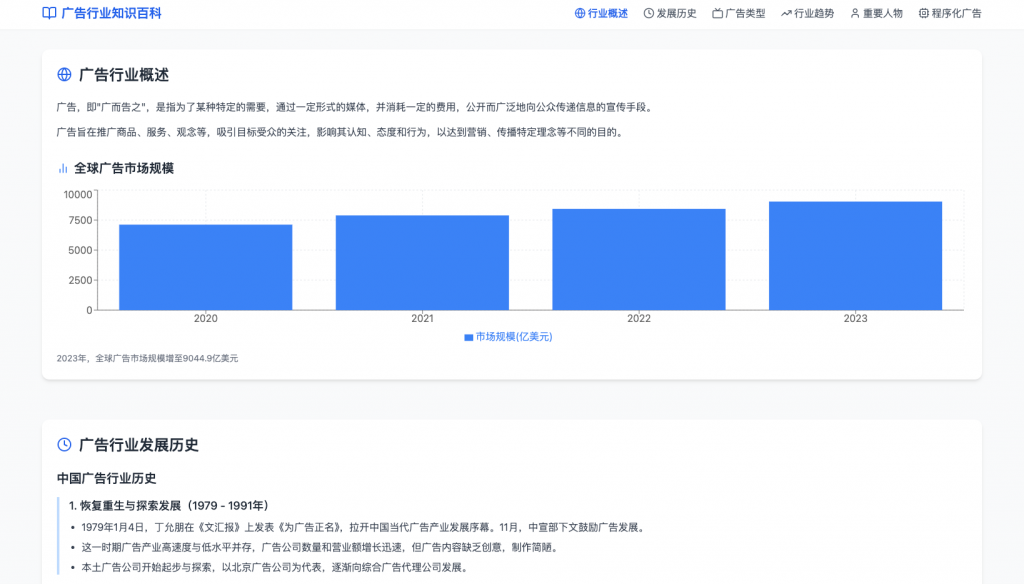1024x584 pixels.
Task: Open the 广告类型 nav item
Action: (x=745, y=13)
